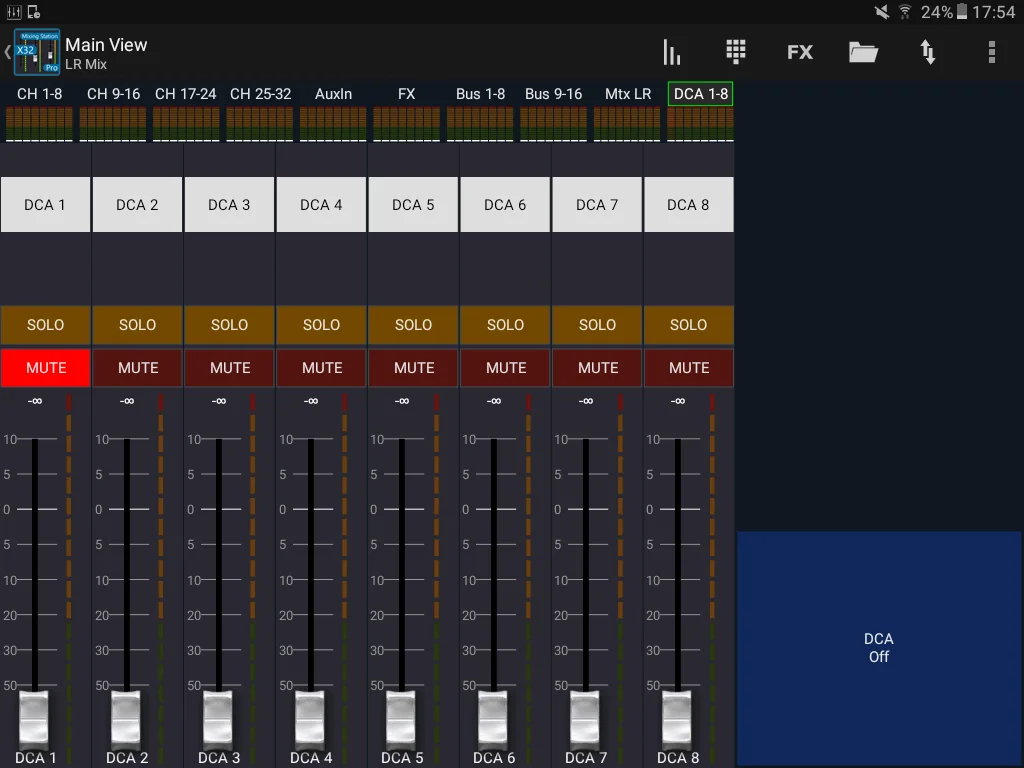Select DCA 6 channel name button
1024x768 pixels.
click(x=505, y=204)
